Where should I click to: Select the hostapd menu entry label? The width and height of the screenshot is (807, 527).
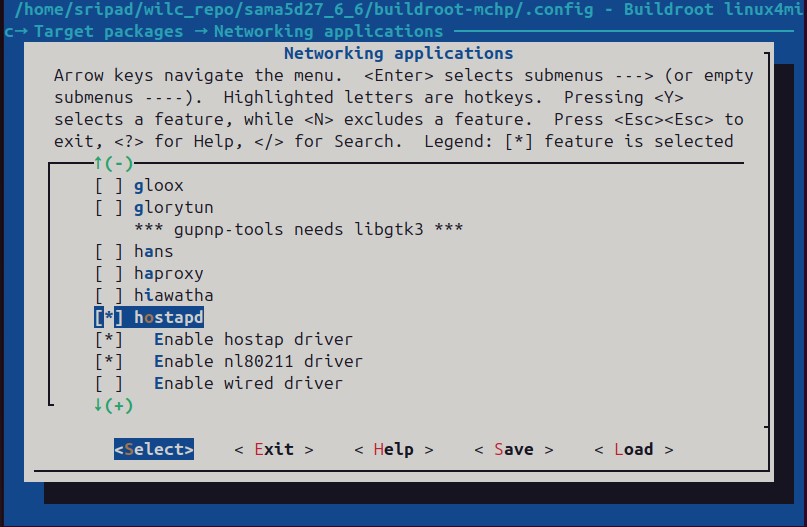coord(168,318)
